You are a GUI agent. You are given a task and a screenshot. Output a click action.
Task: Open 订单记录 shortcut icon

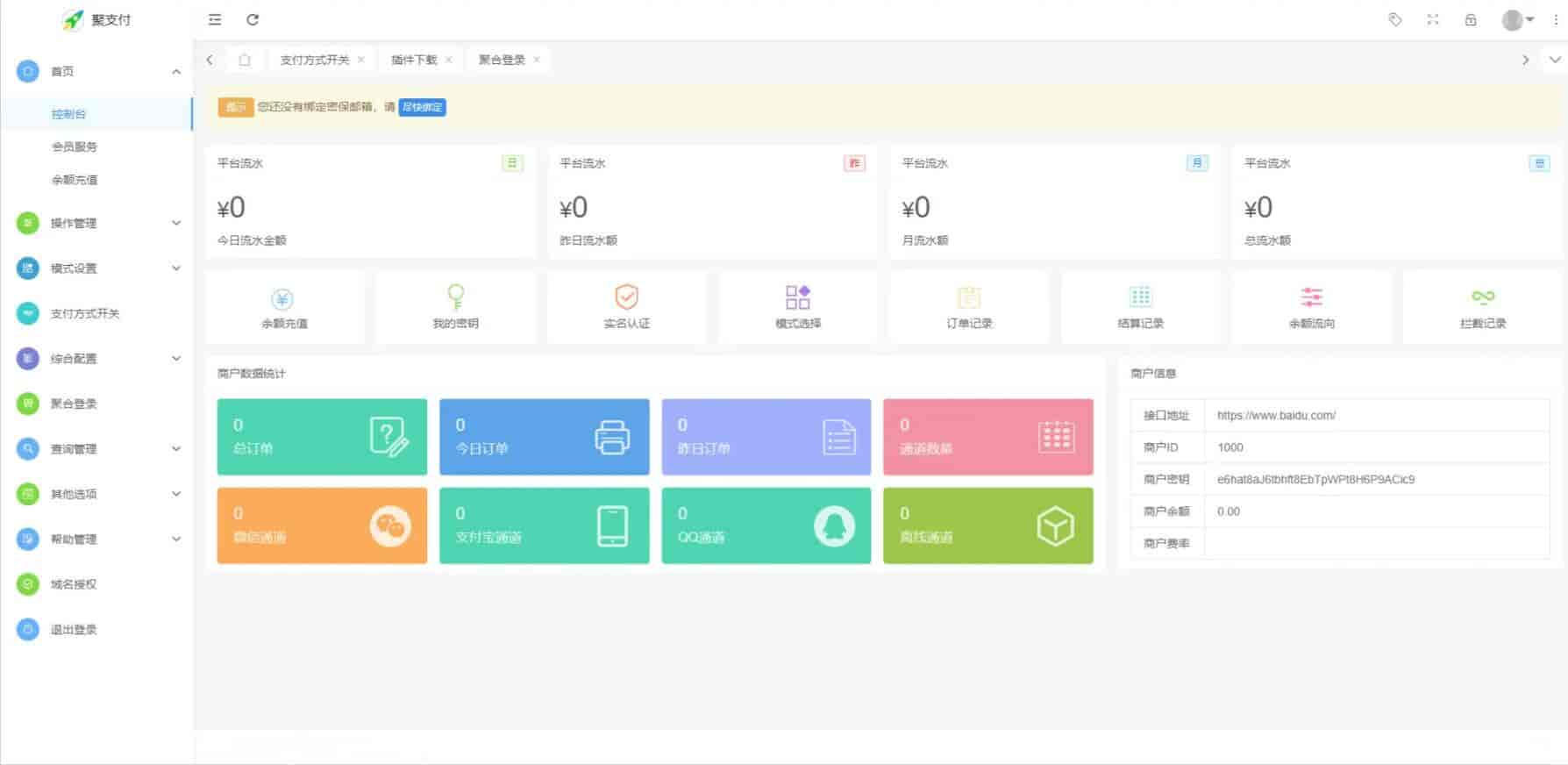click(968, 297)
